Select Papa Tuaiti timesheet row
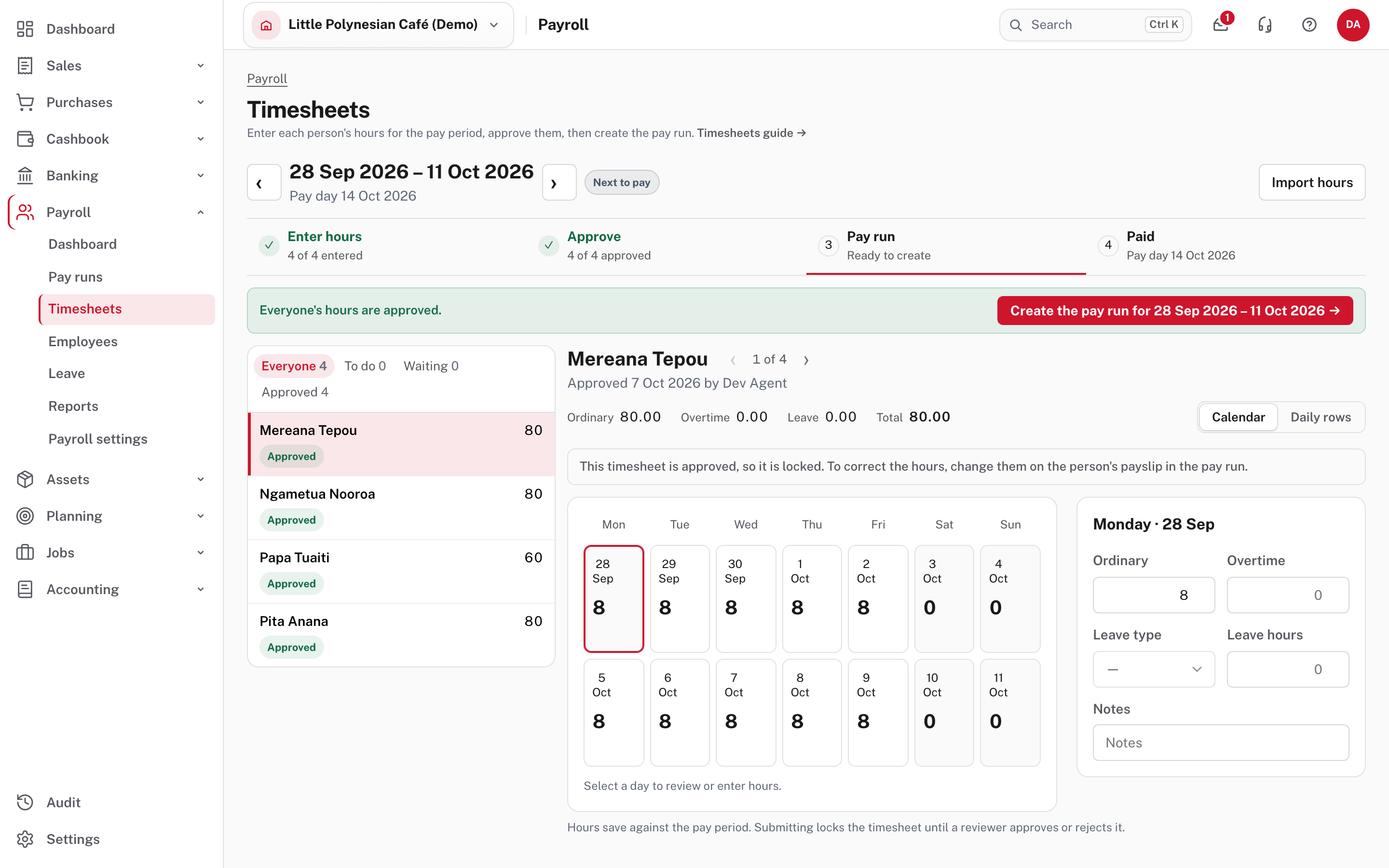Image resolution: width=1389 pixels, height=868 pixels. [401, 571]
